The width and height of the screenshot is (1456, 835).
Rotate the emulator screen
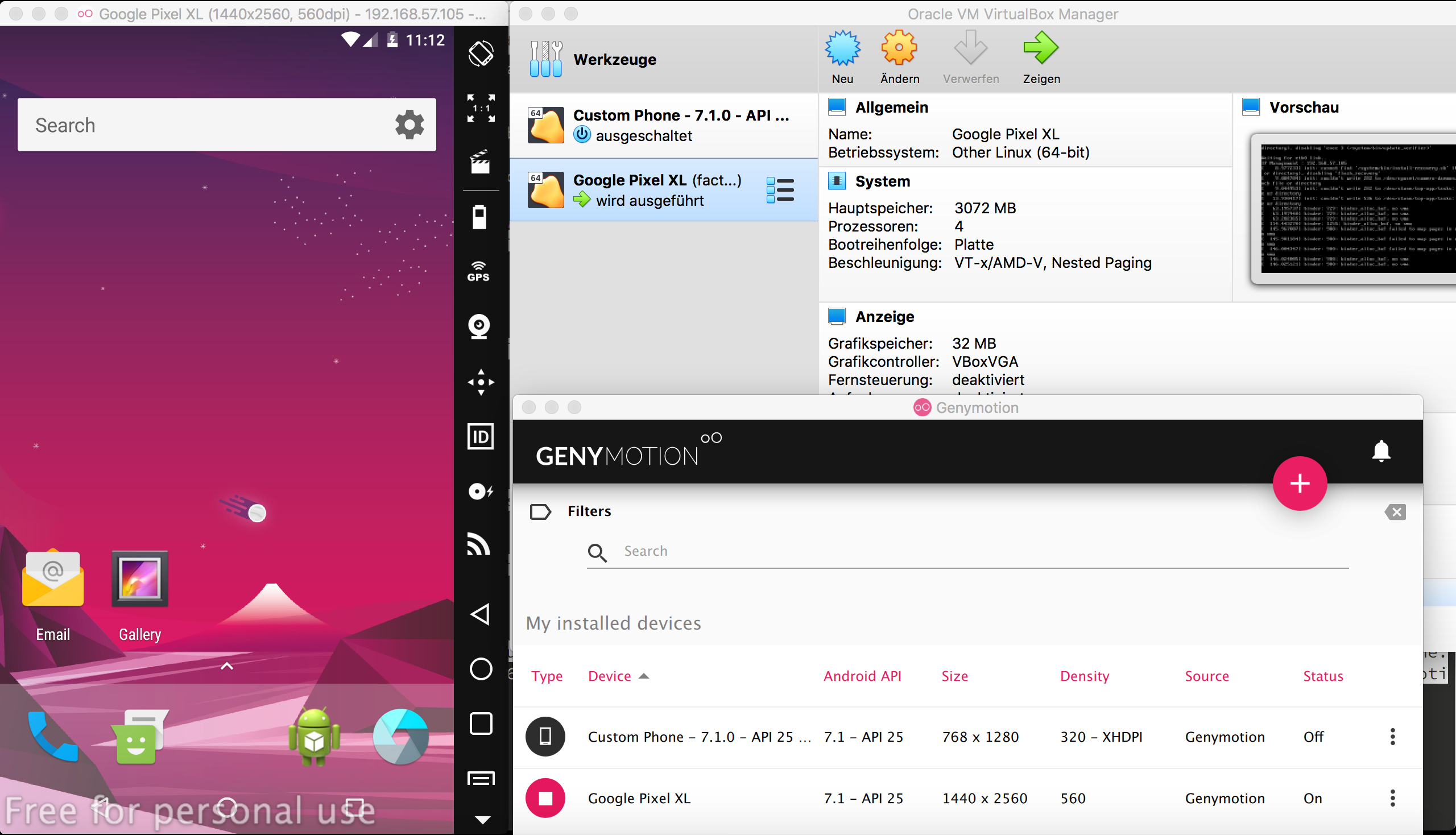tap(481, 54)
